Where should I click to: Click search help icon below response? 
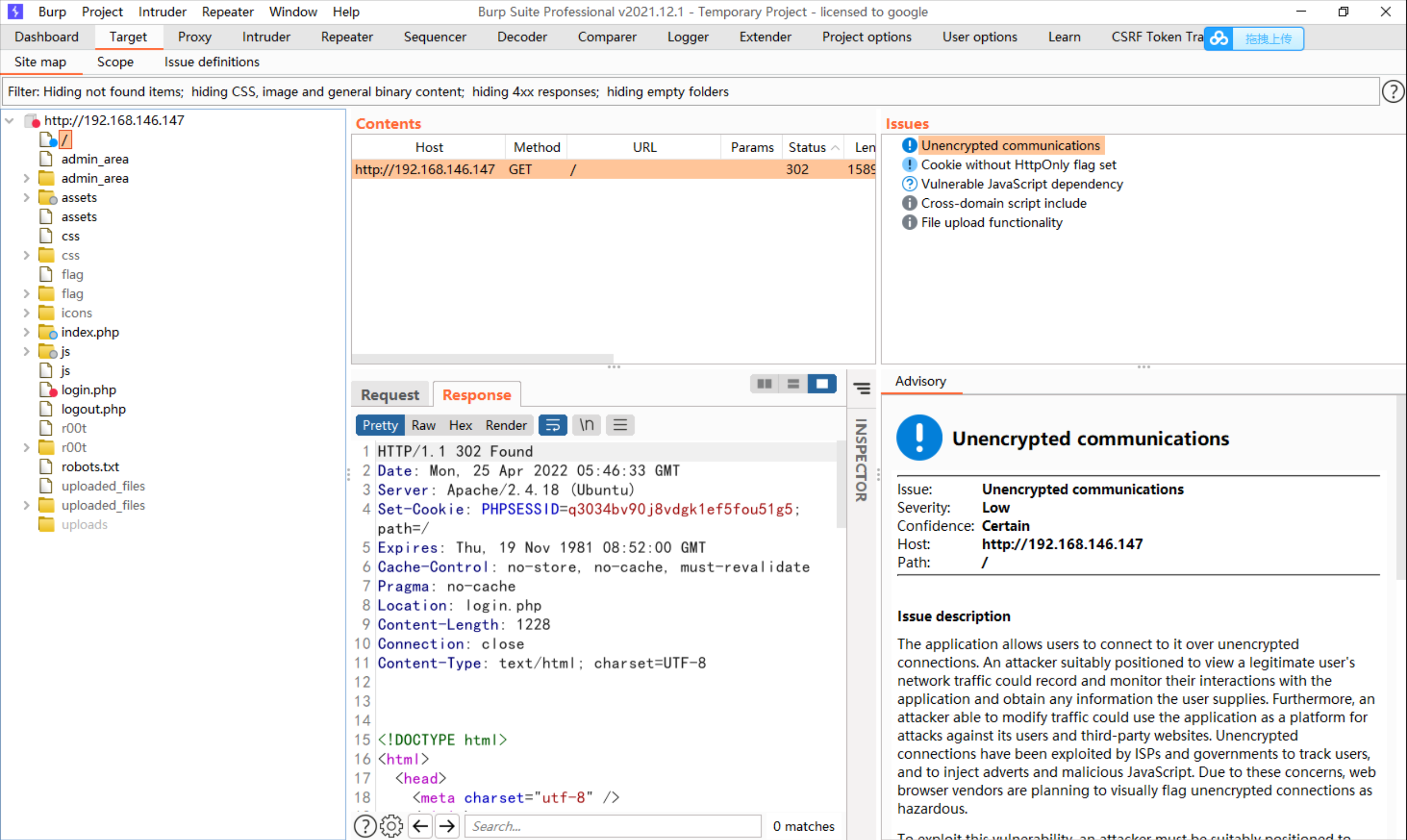tap(365, 826)
